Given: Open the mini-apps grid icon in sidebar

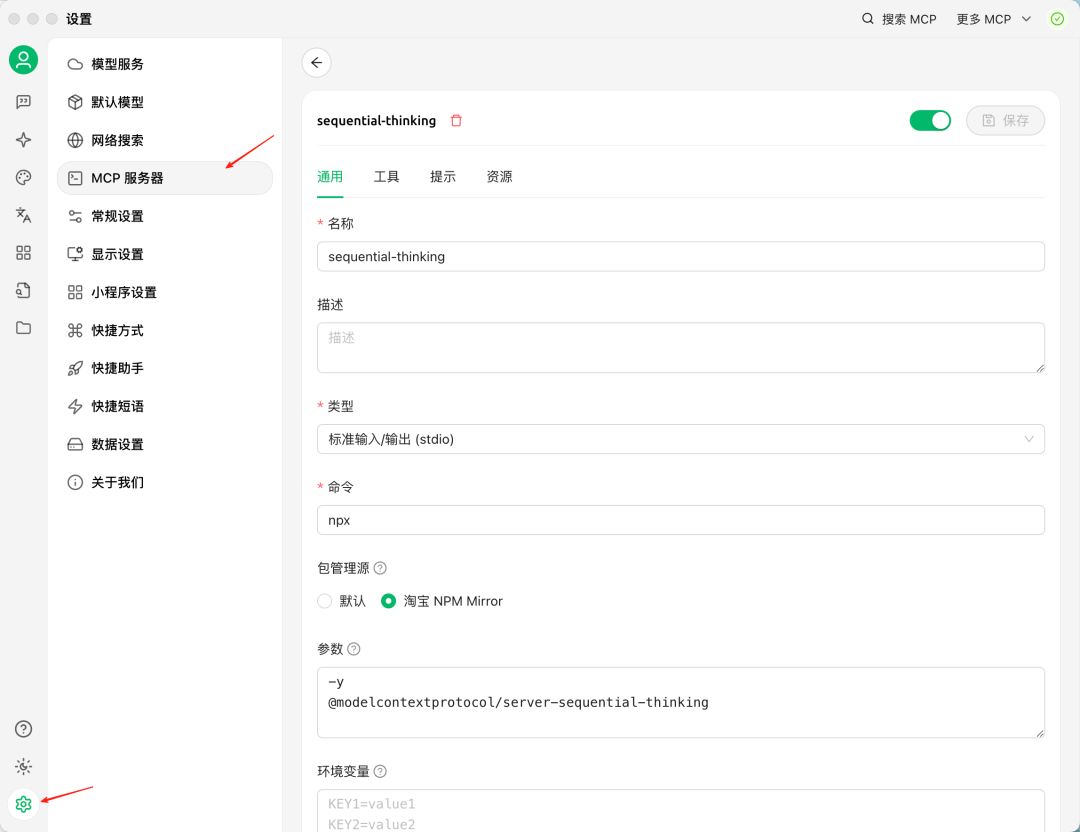Looking at the screenshot, I should click(x=23, y=253).
